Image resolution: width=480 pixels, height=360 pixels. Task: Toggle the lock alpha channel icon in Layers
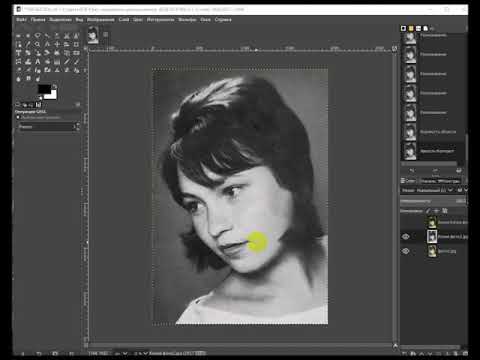click(445, 211)
